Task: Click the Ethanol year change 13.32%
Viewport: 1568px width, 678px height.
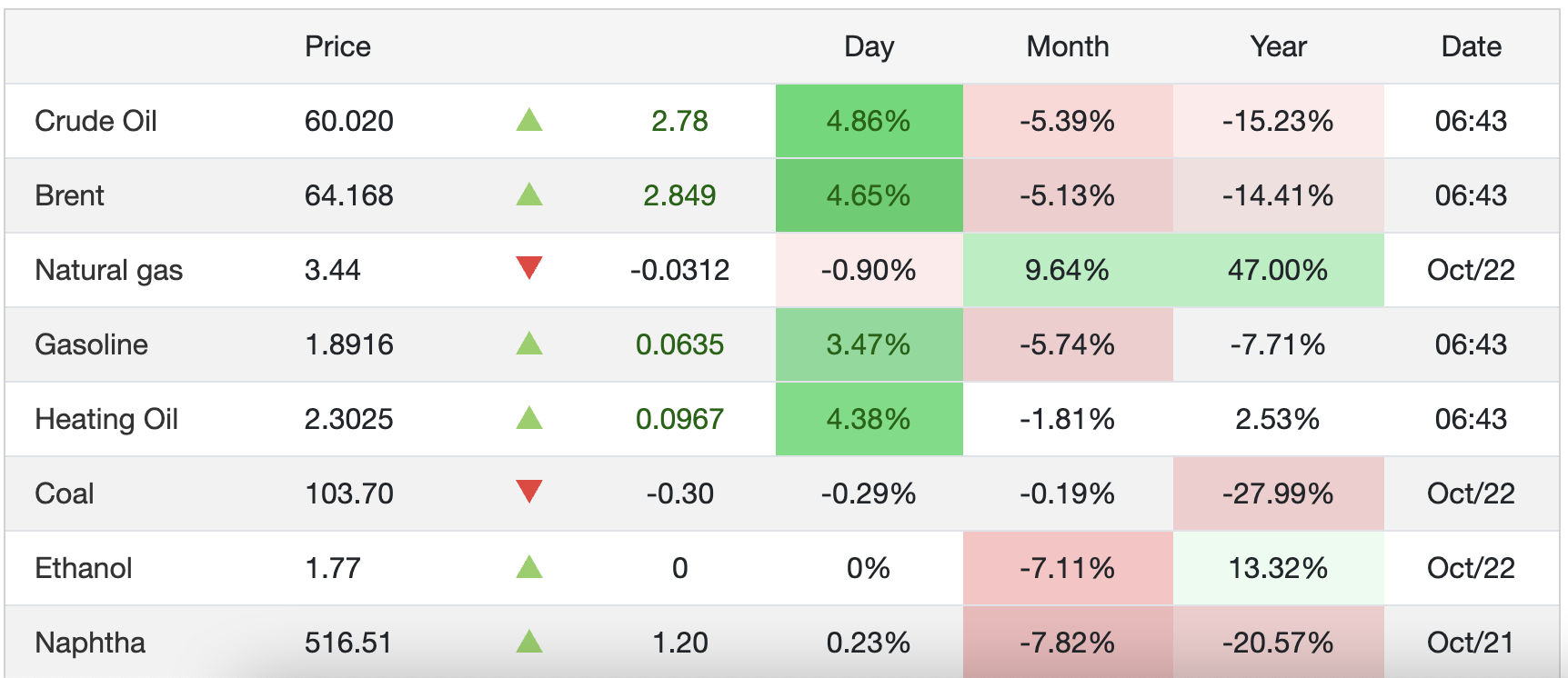Action: pyautogui.click(x=1278, y=568)
